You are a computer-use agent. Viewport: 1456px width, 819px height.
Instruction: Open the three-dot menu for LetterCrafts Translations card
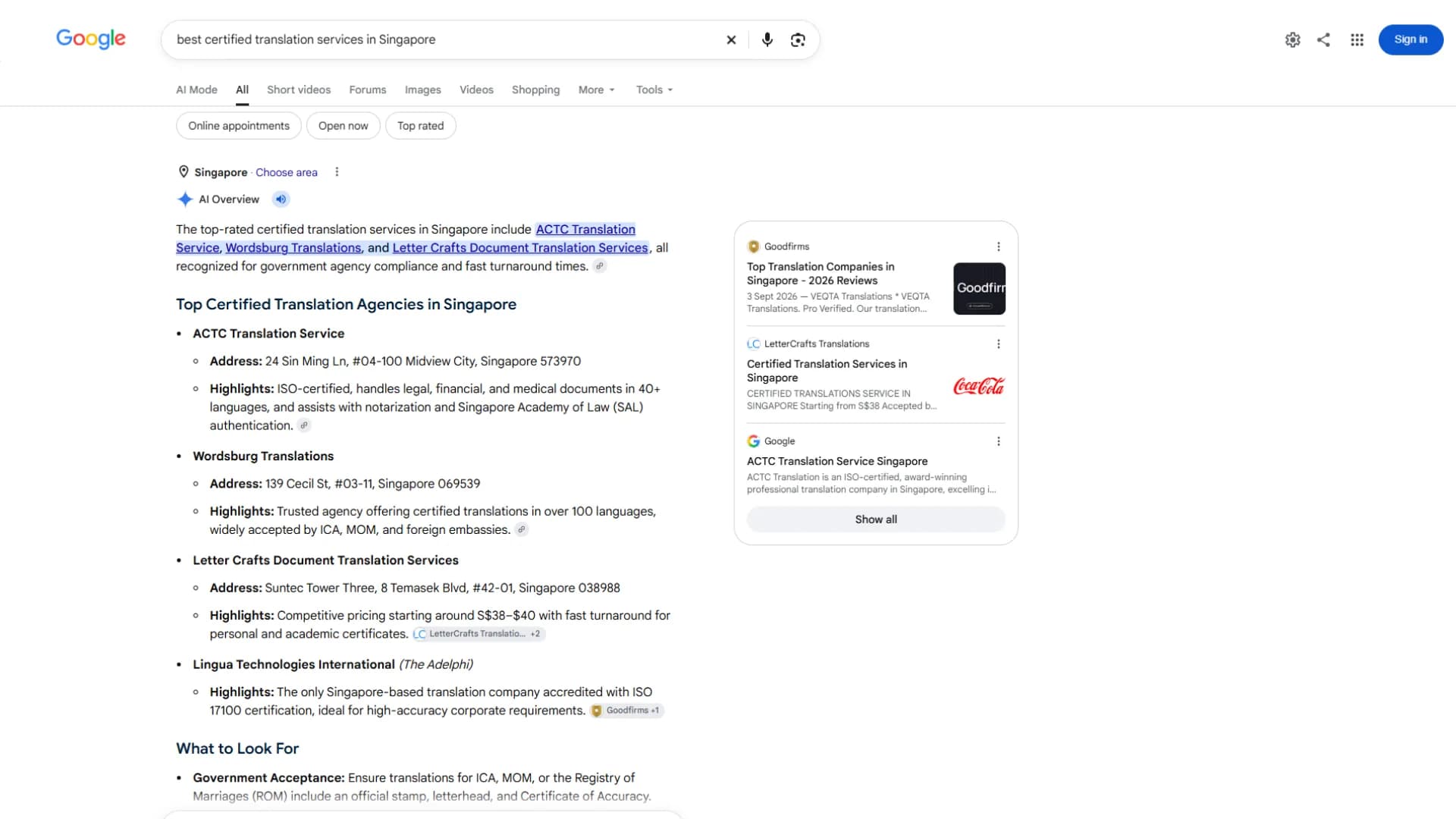click(998, 344)
